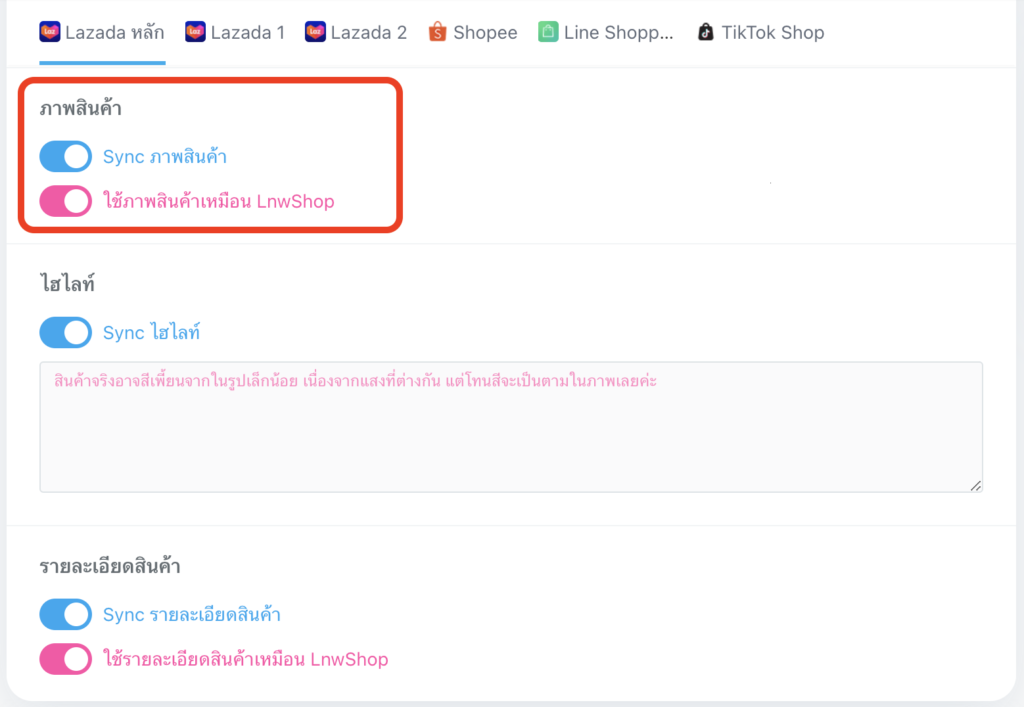The width and height of the screenshot is (1024, 707).
Task: Open the Line Shopp... tab label
Action: (618, 32)
